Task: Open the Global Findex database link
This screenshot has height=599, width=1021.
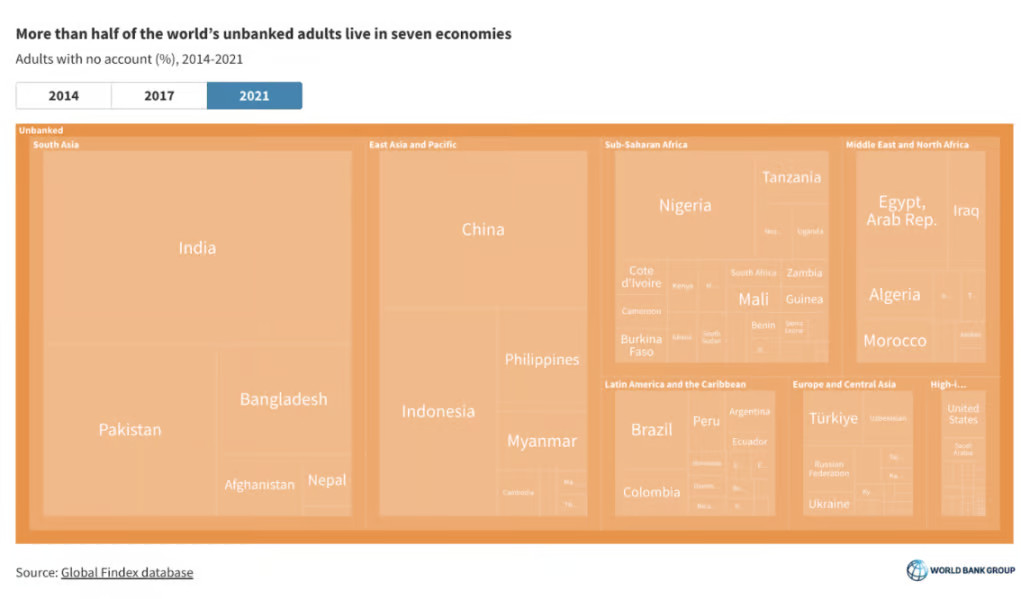Action: (127, 573)
